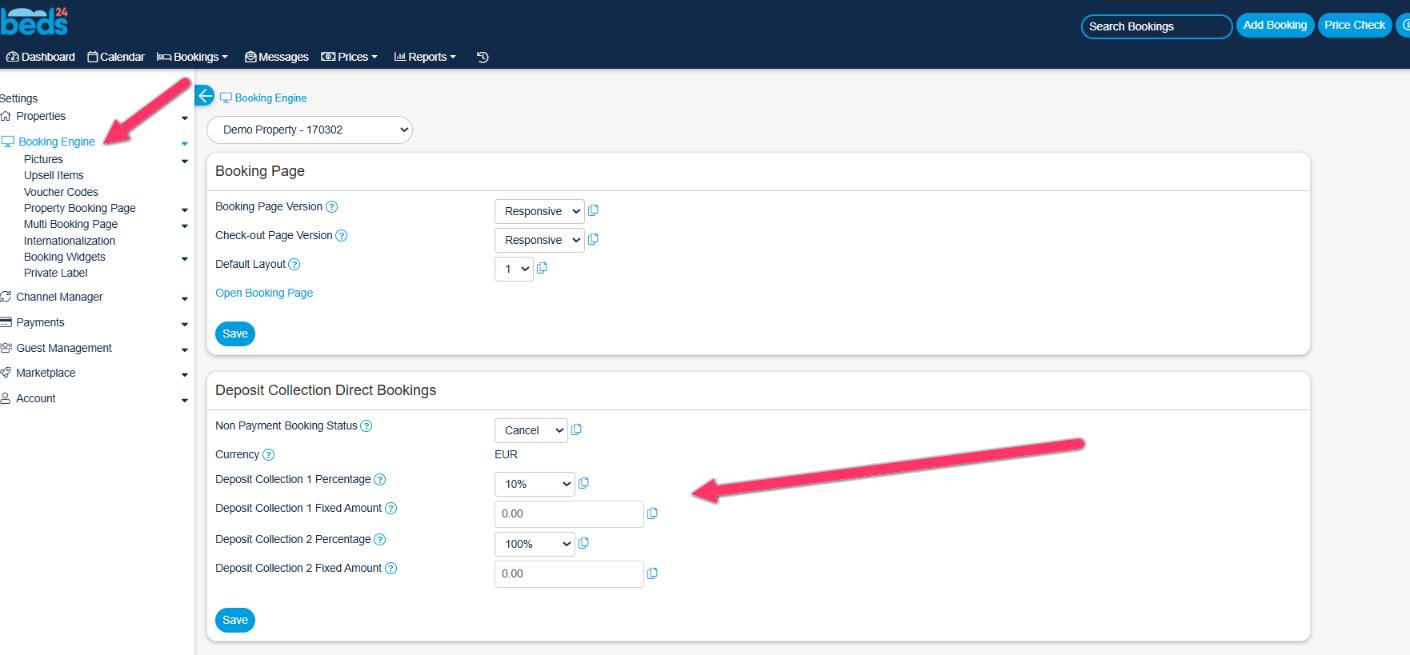This screenshot has height=655, width=1410.
Task: Click copy icon beside Deposit 1 Fixed Amount field
Action: click(x=652, y=514)
